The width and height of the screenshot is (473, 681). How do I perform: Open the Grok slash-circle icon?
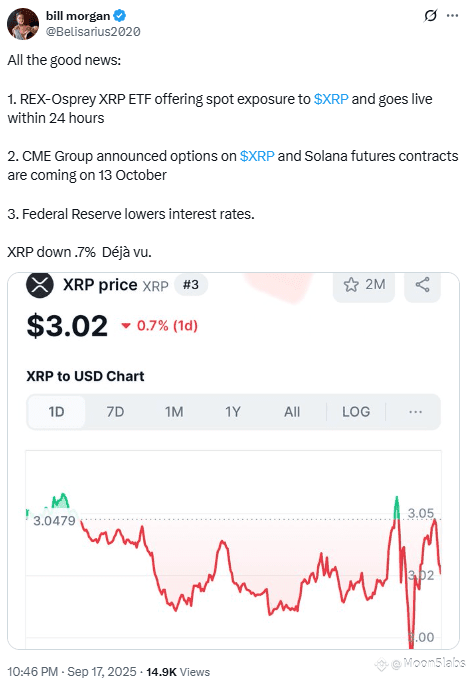(x=430, y=16)
